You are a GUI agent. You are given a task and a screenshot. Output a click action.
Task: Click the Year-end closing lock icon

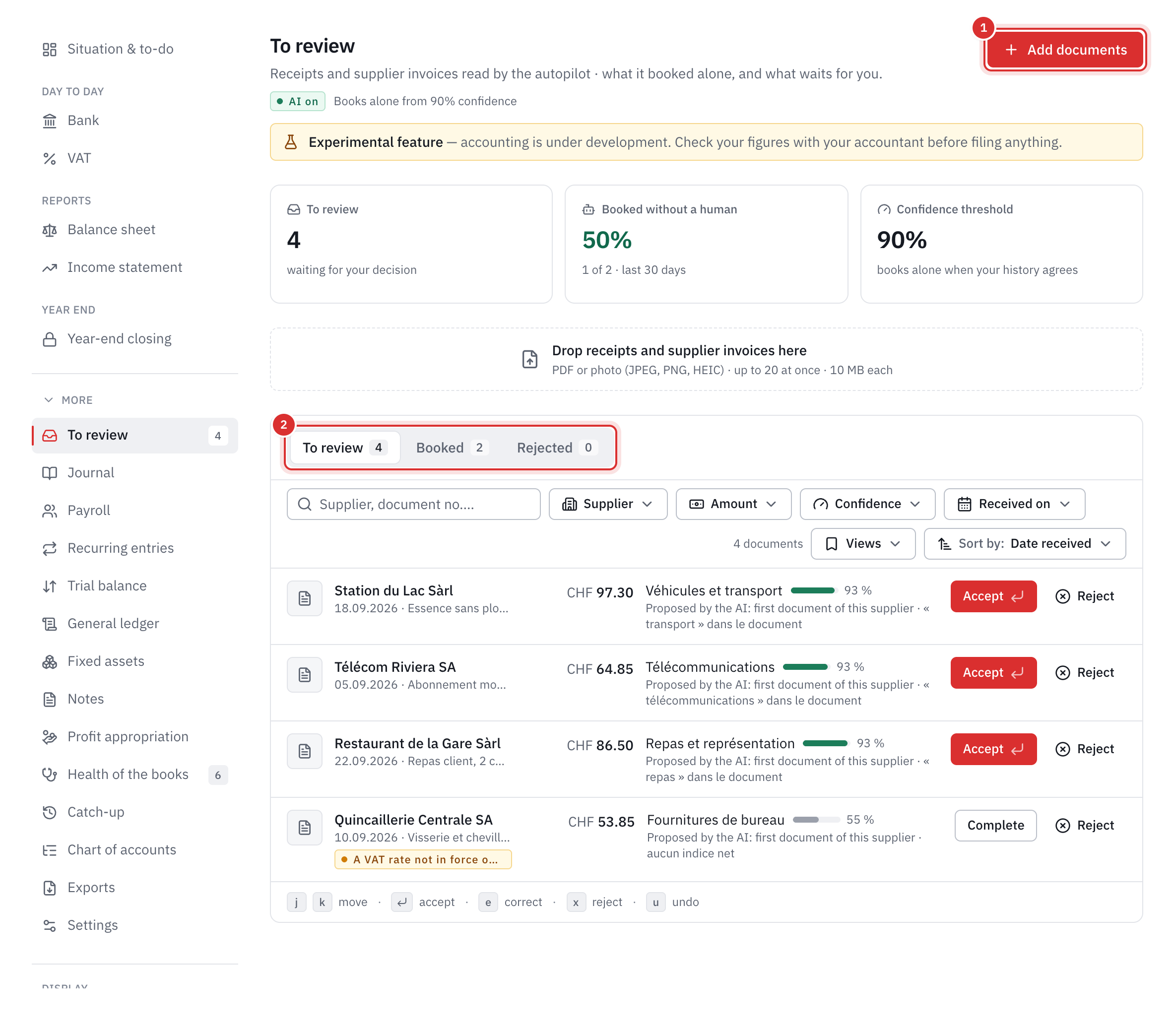[50, 339]
